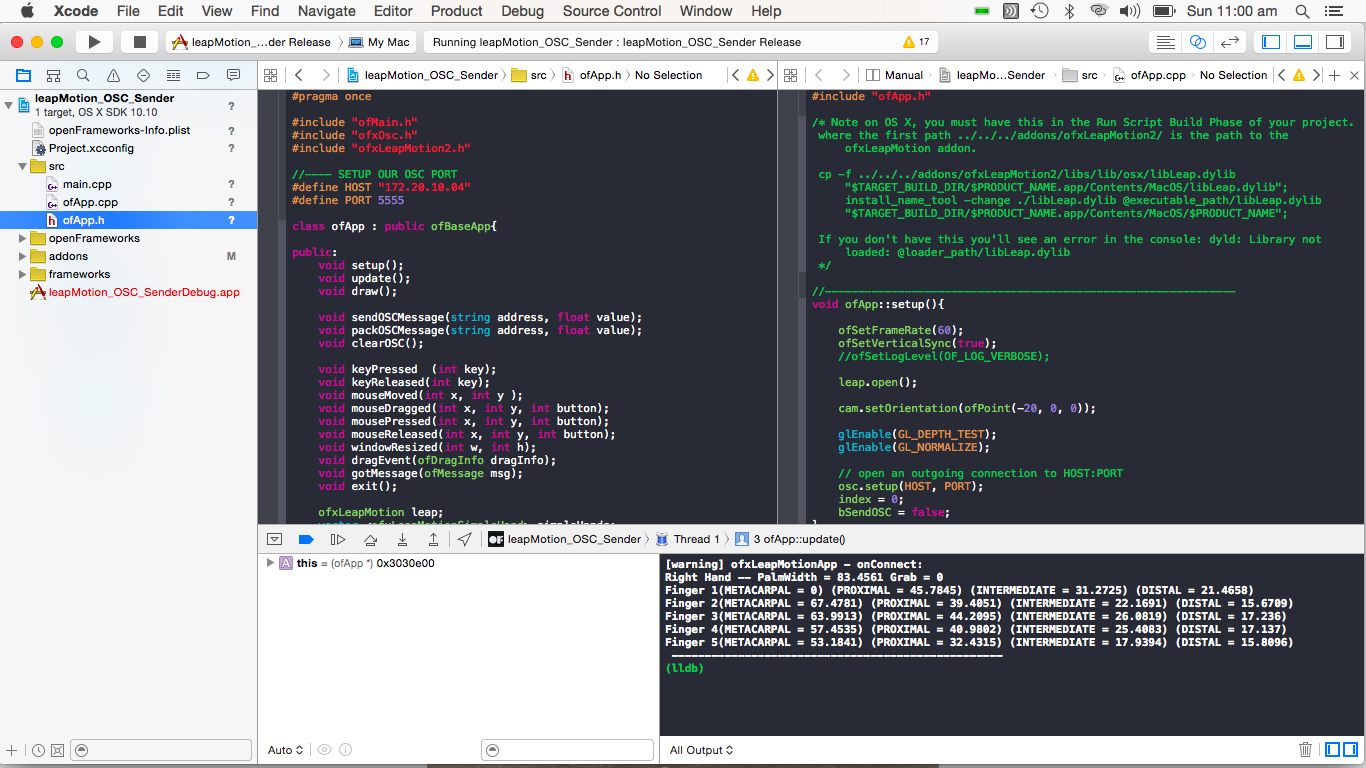
Task: Open the All Output dropdown
Action: 701,750
